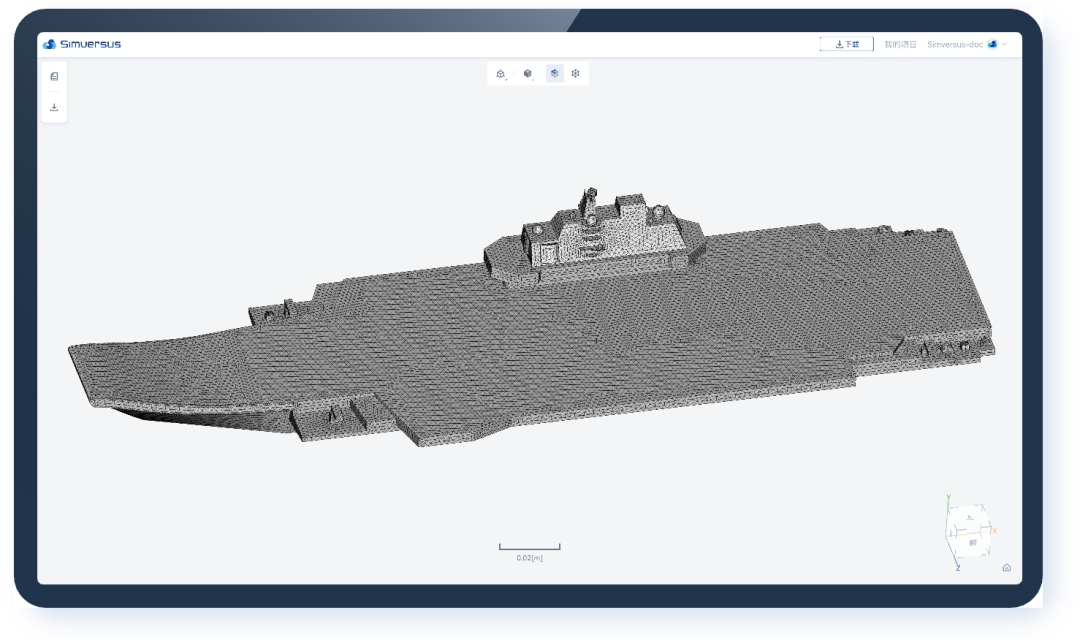This screenshot has height=640, width=1080.
Task: Select the top face of the view cube
Action: 970,517
